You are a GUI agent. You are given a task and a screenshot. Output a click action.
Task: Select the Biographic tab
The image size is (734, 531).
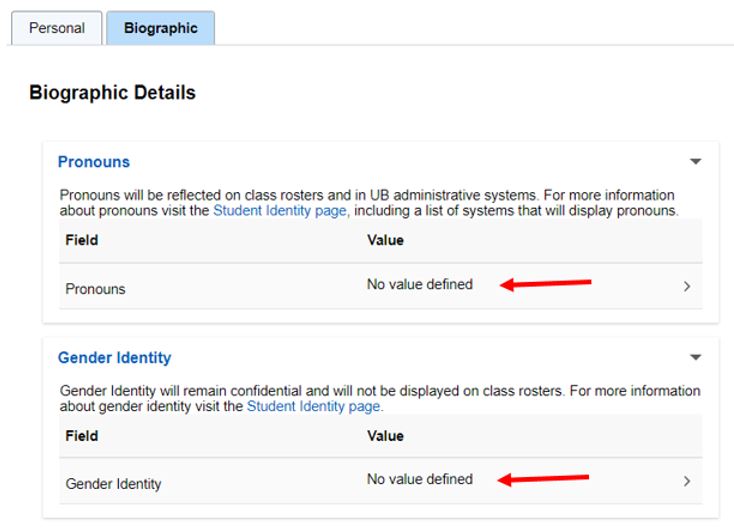160,28
